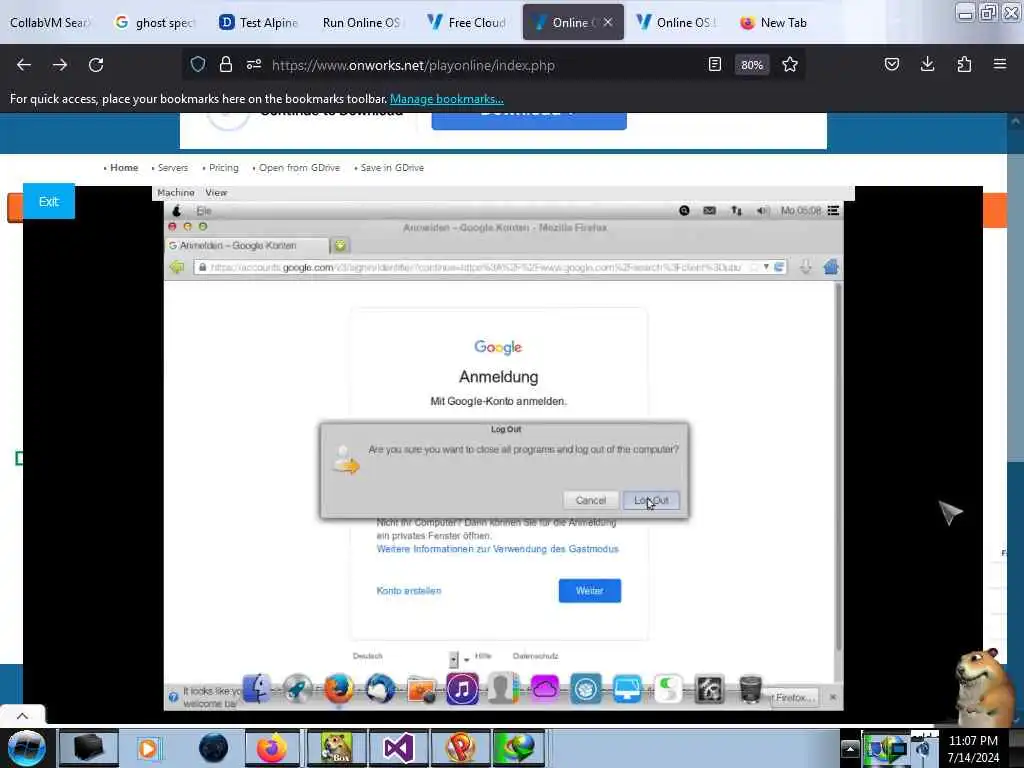The image size is (1024, 768).
Task: Show hidden Windows tray icons arrow
Action: [850, 748]
